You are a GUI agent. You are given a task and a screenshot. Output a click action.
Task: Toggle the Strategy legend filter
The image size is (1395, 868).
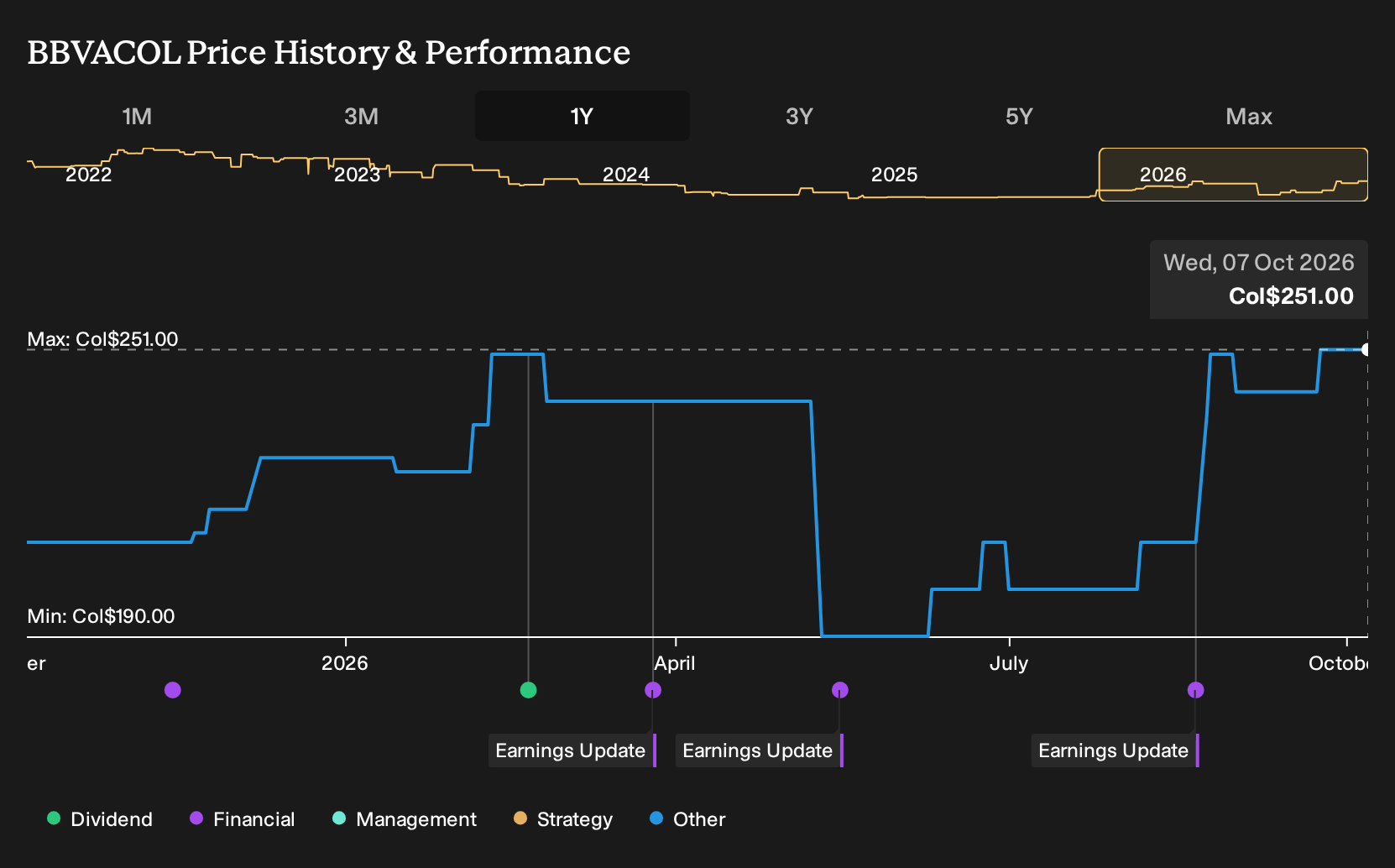pos(563,819)
